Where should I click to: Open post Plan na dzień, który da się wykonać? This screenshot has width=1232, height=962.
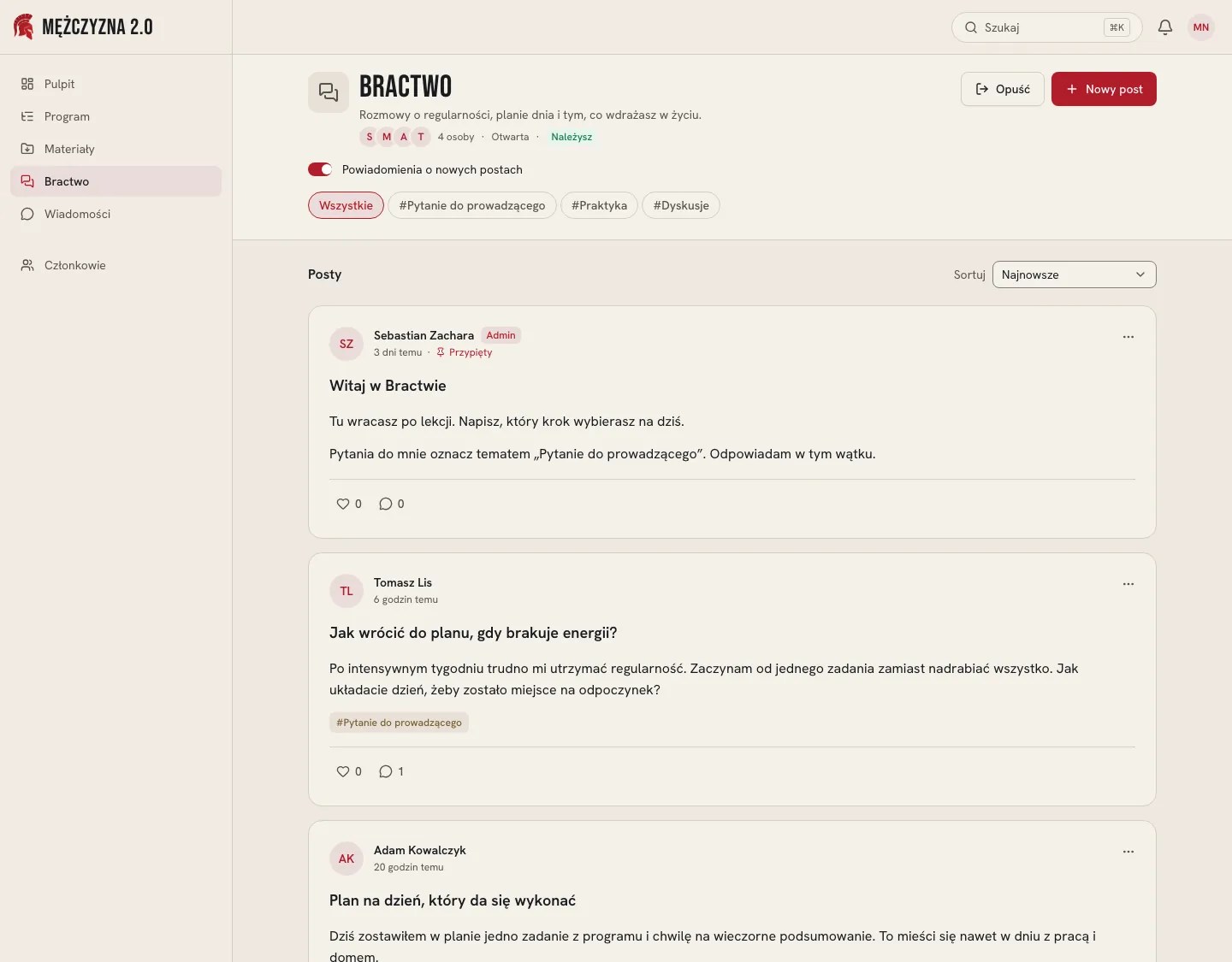(x=453, y=900)
